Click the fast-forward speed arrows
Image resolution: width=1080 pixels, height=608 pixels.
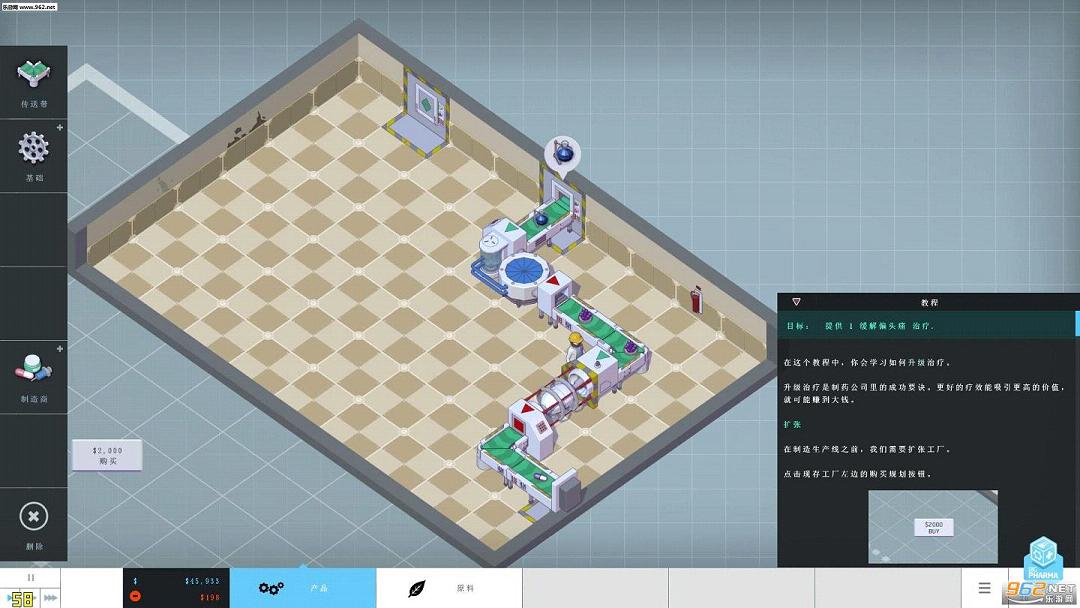(50, 598)
